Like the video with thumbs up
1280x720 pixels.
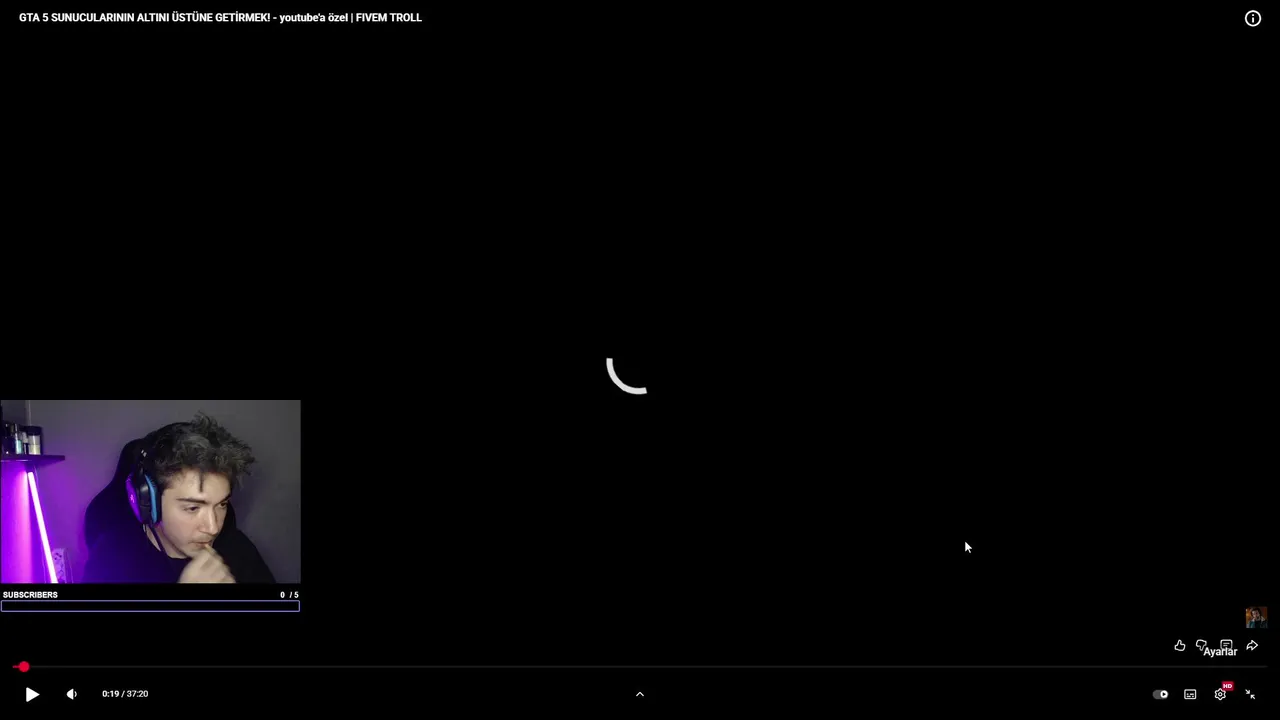click(1180, 646)
